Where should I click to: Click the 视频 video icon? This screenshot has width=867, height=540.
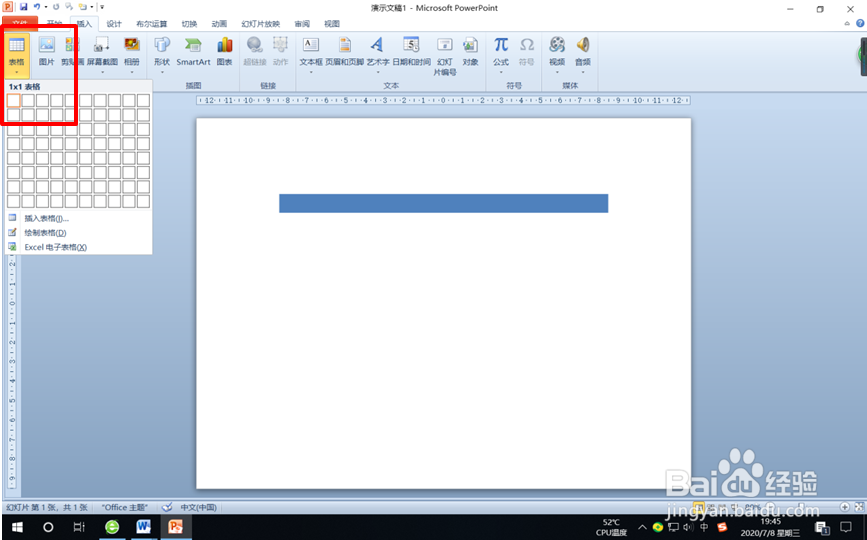(x=557, y=45)
